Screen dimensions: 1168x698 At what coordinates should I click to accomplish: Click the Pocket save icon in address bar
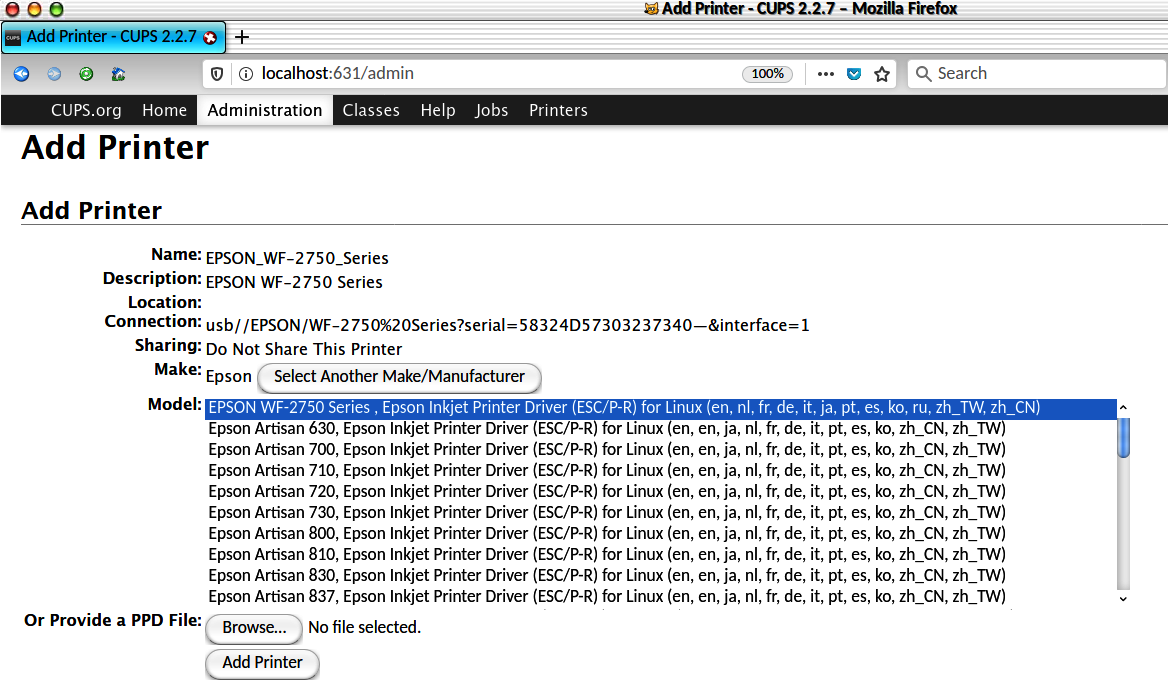pyautogui.click(x=854, y=74)
